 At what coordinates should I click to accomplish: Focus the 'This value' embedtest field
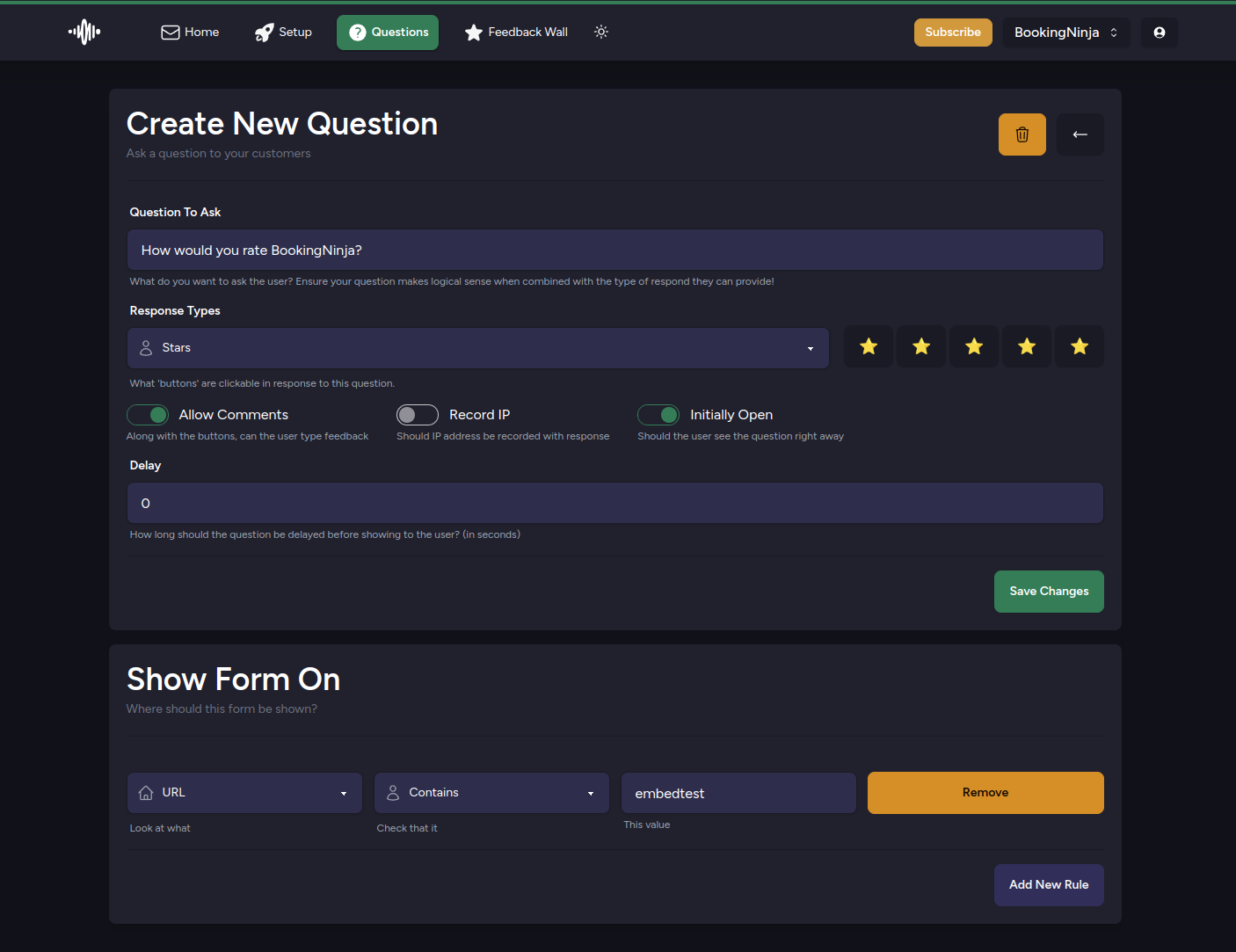pyautogui.click(x=738, y=793)
